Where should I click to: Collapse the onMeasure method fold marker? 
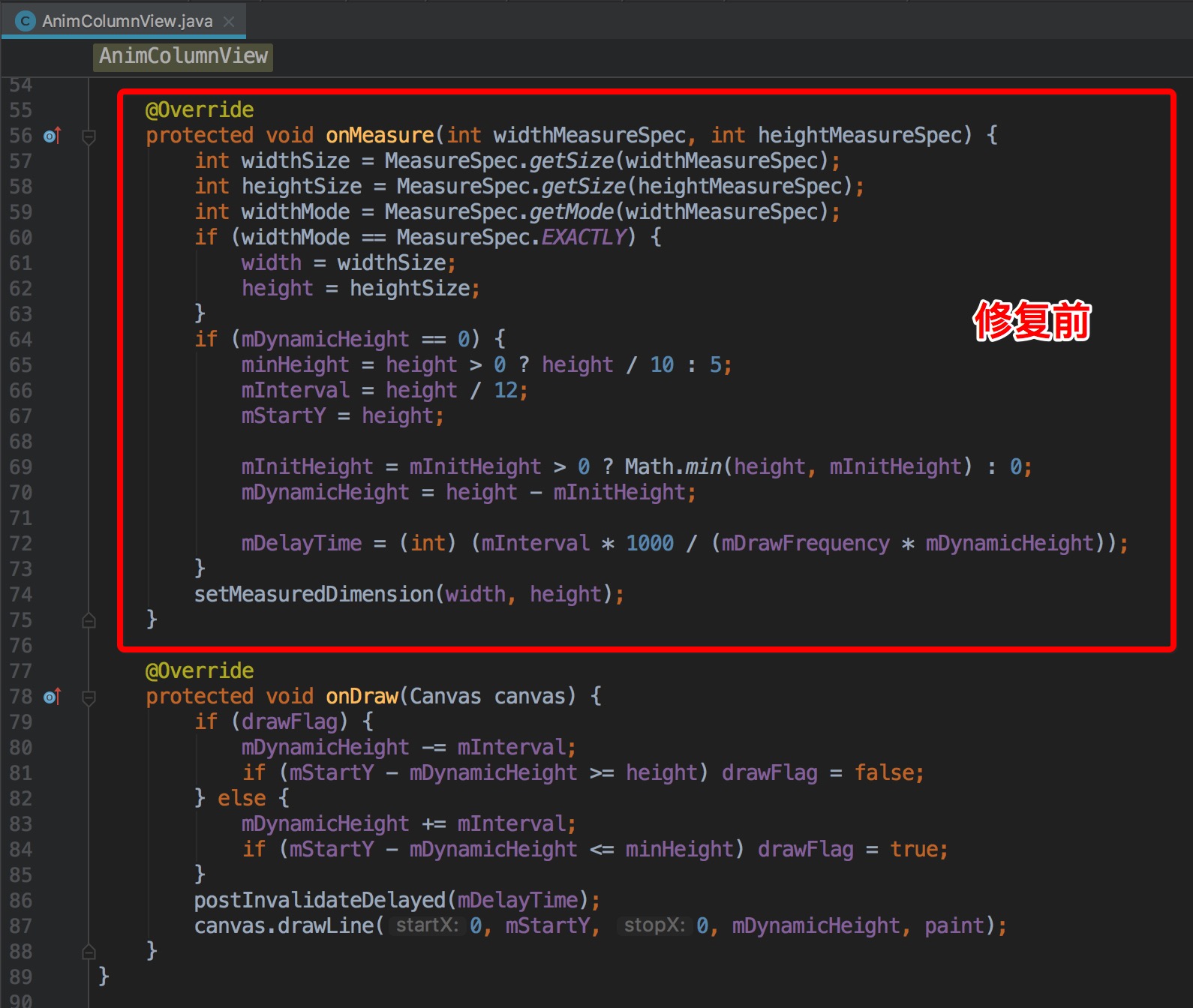coord(89,136)
